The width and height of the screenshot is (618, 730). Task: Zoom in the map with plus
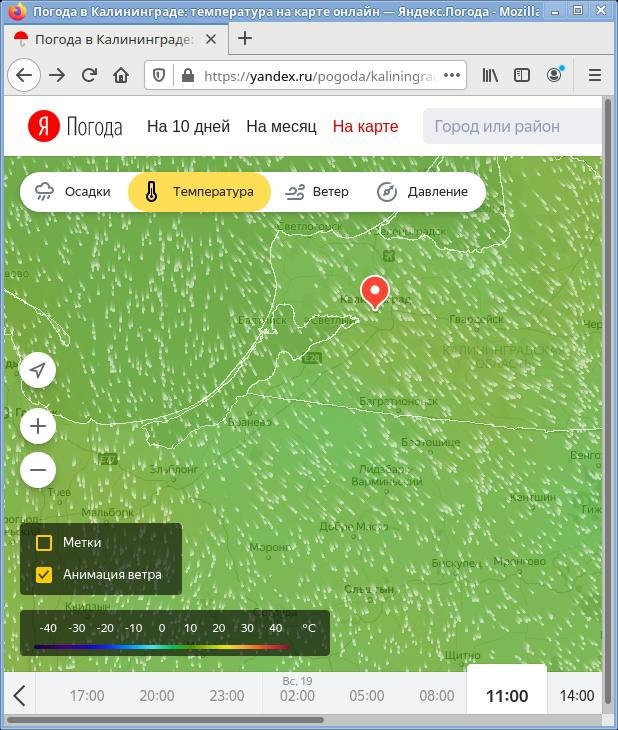pos(38,426)
